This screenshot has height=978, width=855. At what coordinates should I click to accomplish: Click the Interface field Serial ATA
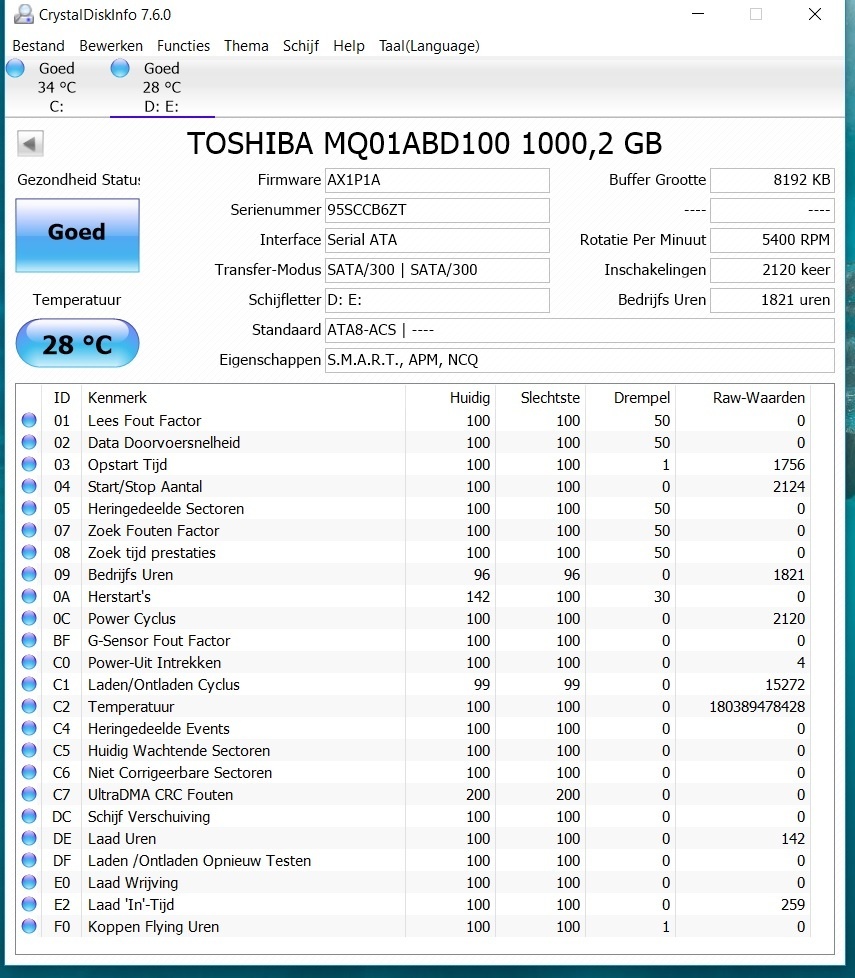tap(437, 240)
